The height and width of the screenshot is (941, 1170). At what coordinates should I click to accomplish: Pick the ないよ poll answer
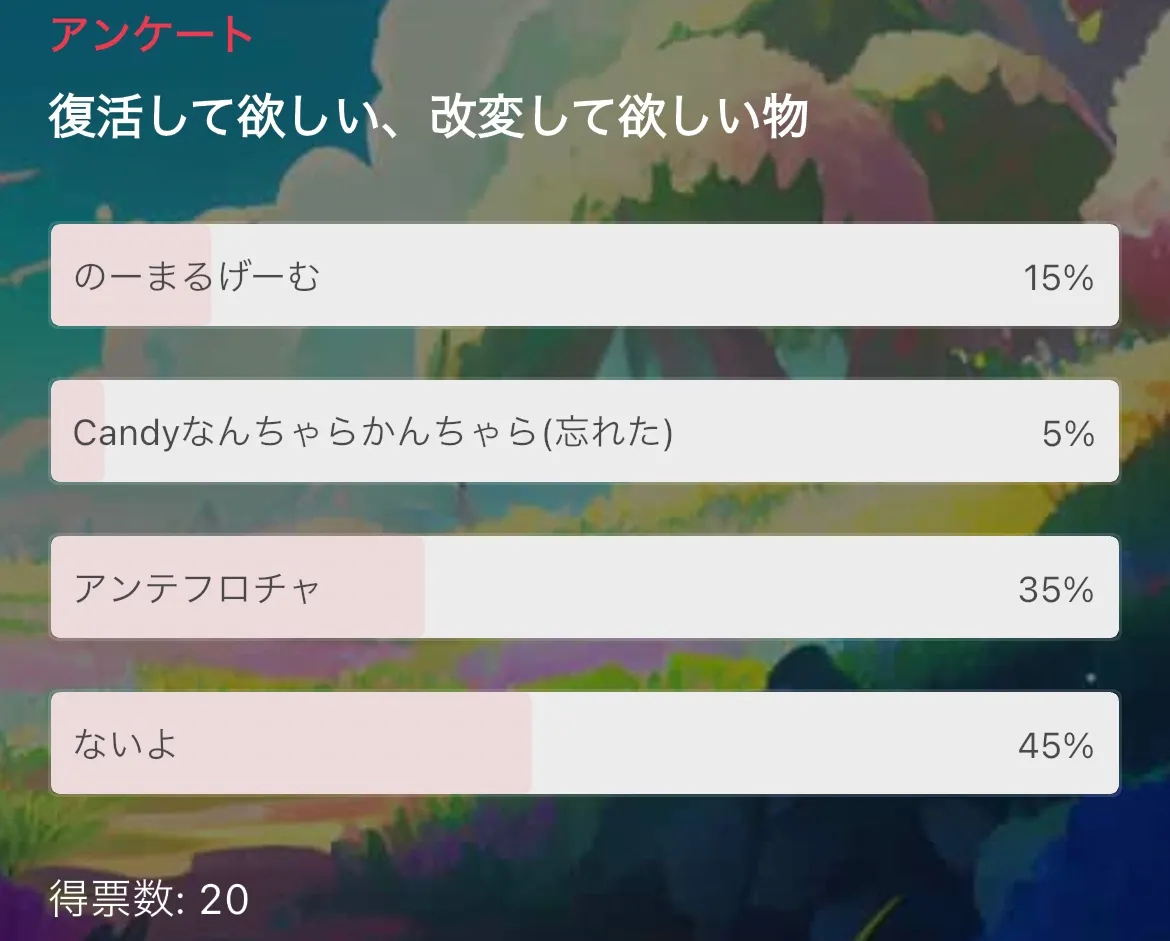point(125,745)
